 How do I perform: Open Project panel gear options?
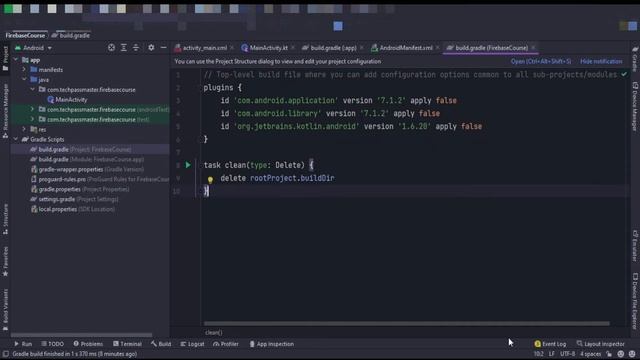[x=151, y=48]
